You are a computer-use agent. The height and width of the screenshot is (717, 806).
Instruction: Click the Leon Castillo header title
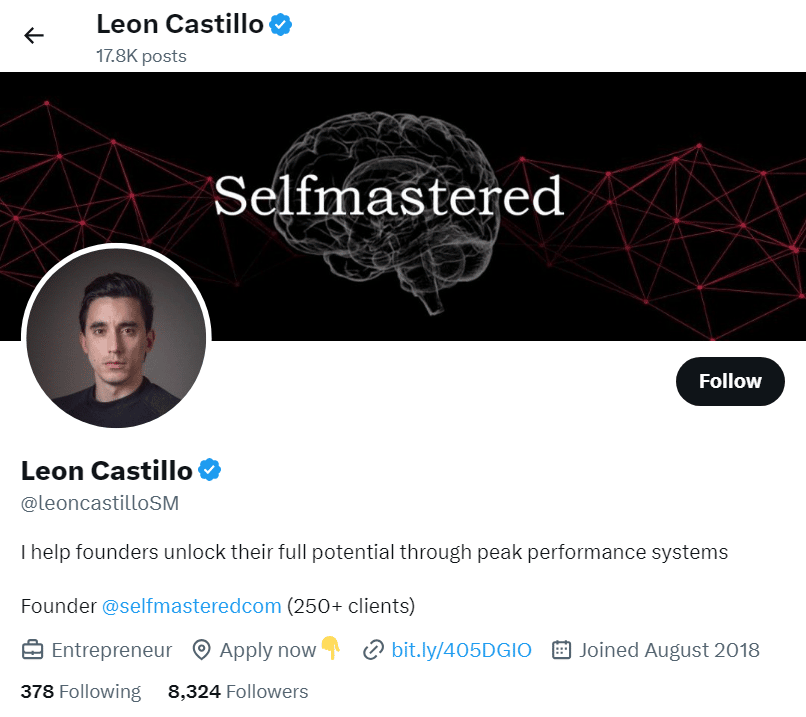click(180, 24)
